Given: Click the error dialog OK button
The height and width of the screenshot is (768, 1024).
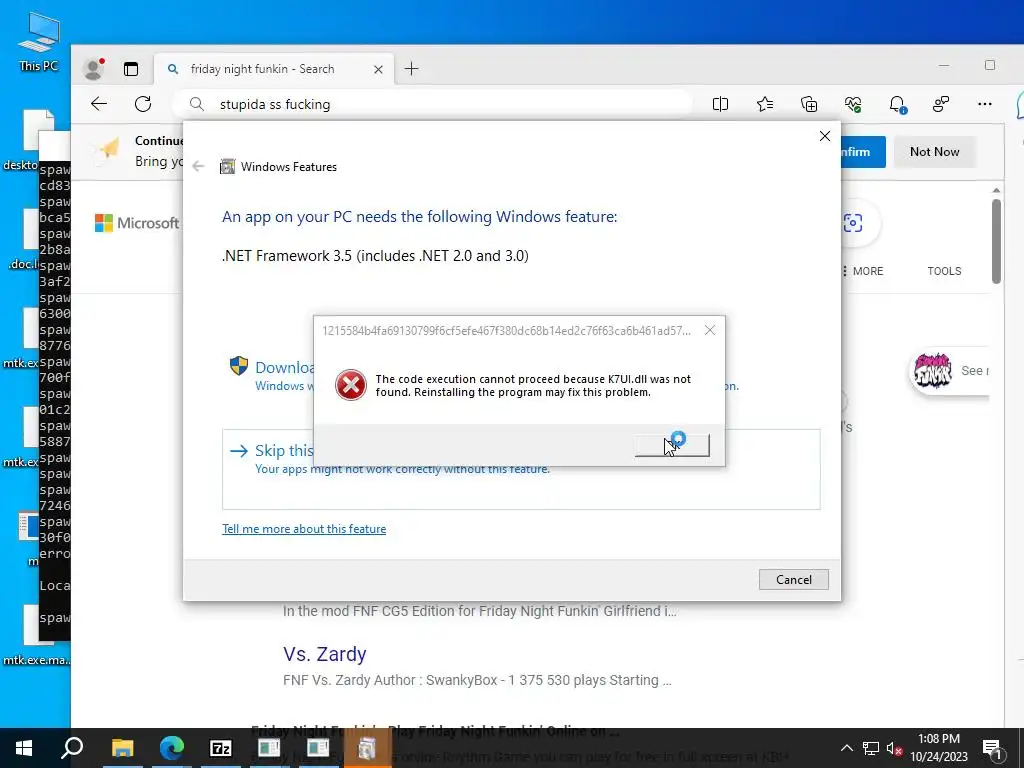Looking at the screenshot, I should (672, 445).
